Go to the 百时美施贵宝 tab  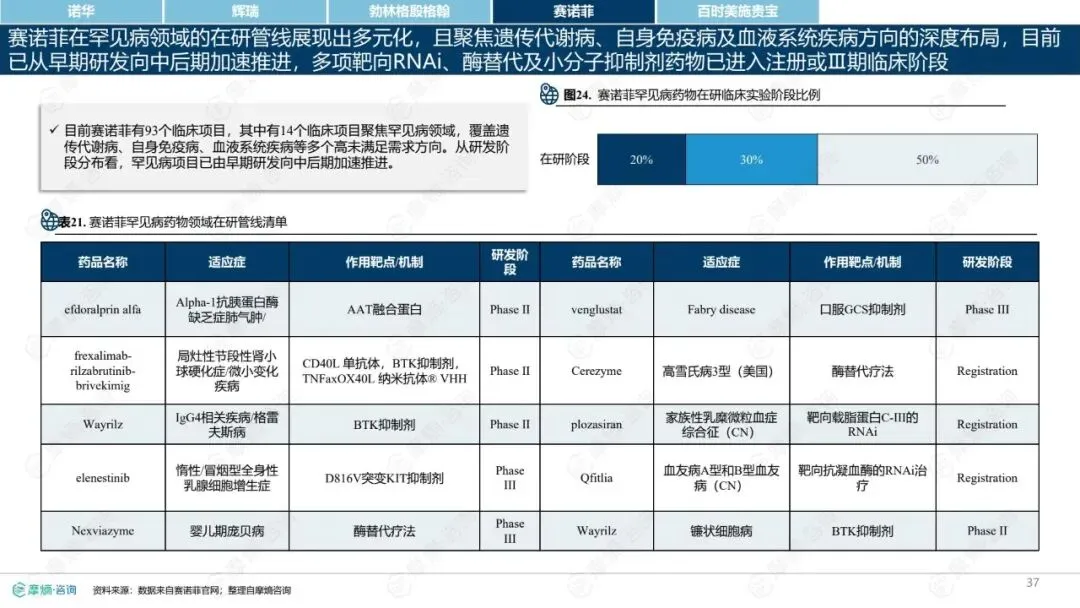[738, 11]
